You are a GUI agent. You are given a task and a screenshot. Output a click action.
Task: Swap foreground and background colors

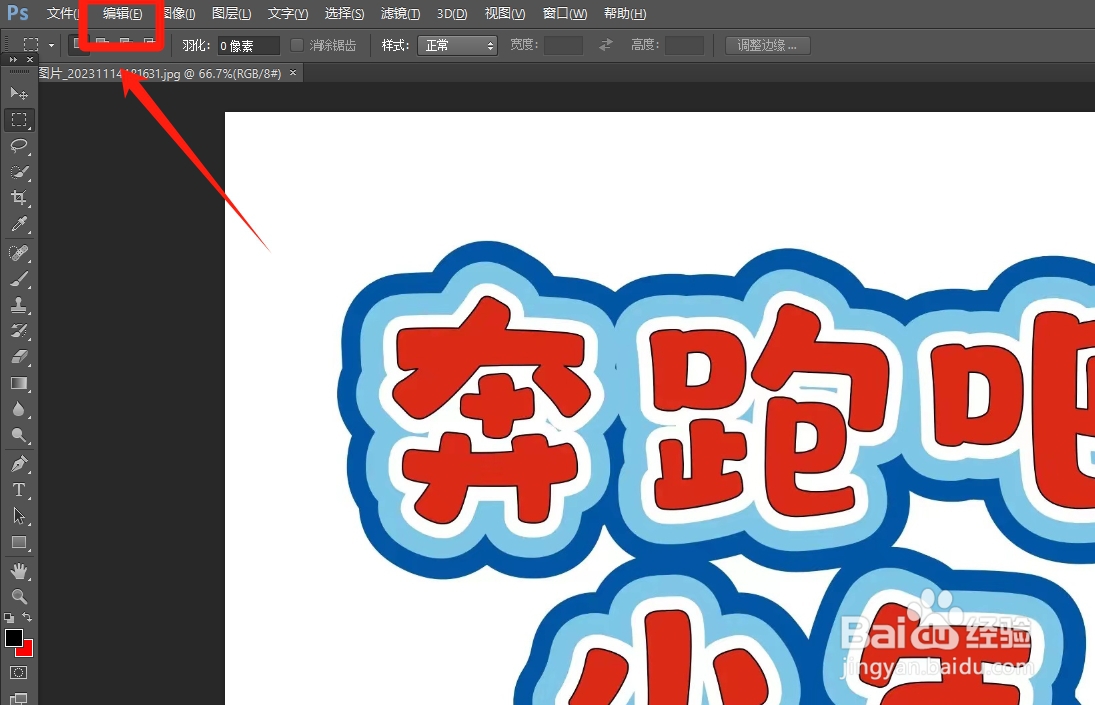(x=27, y=617)
